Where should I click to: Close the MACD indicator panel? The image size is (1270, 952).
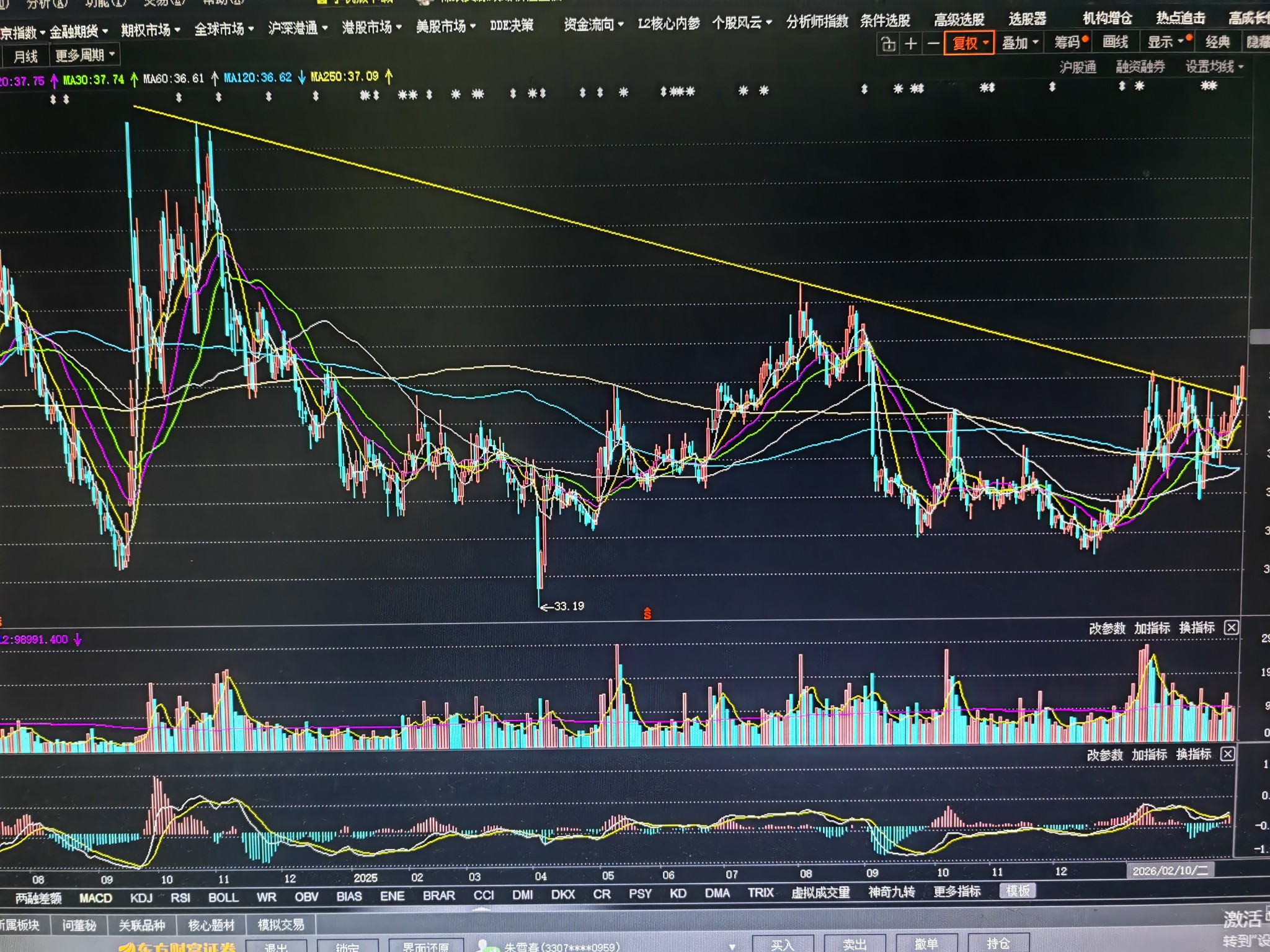pyautogui.click(x=1227, y=754)
